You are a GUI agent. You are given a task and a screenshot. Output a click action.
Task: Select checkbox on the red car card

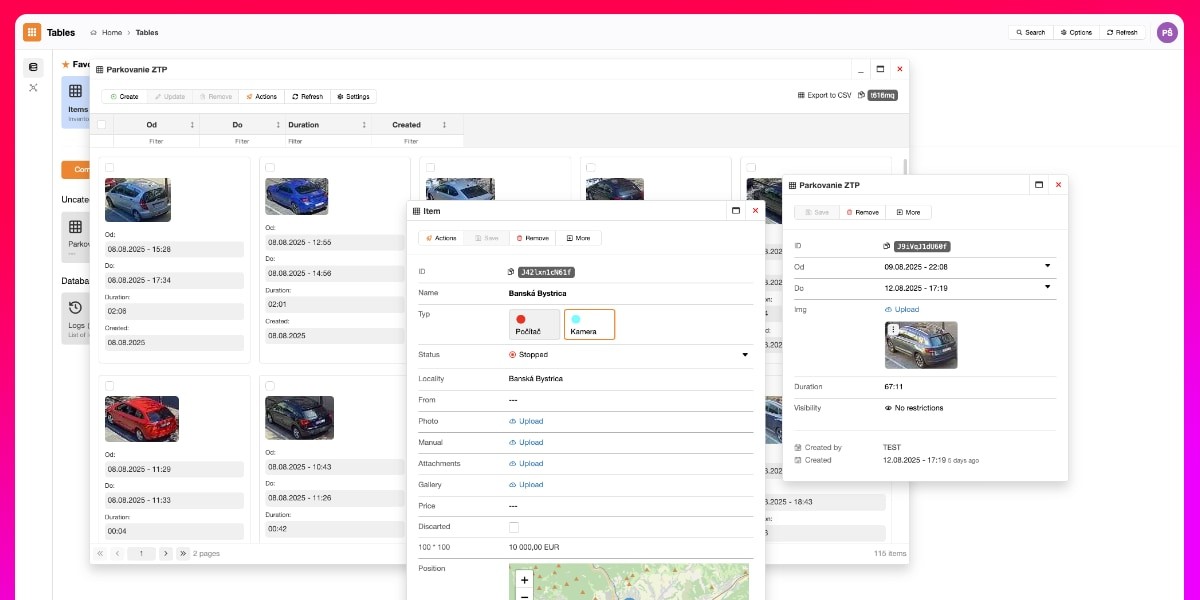click(110, 385)
